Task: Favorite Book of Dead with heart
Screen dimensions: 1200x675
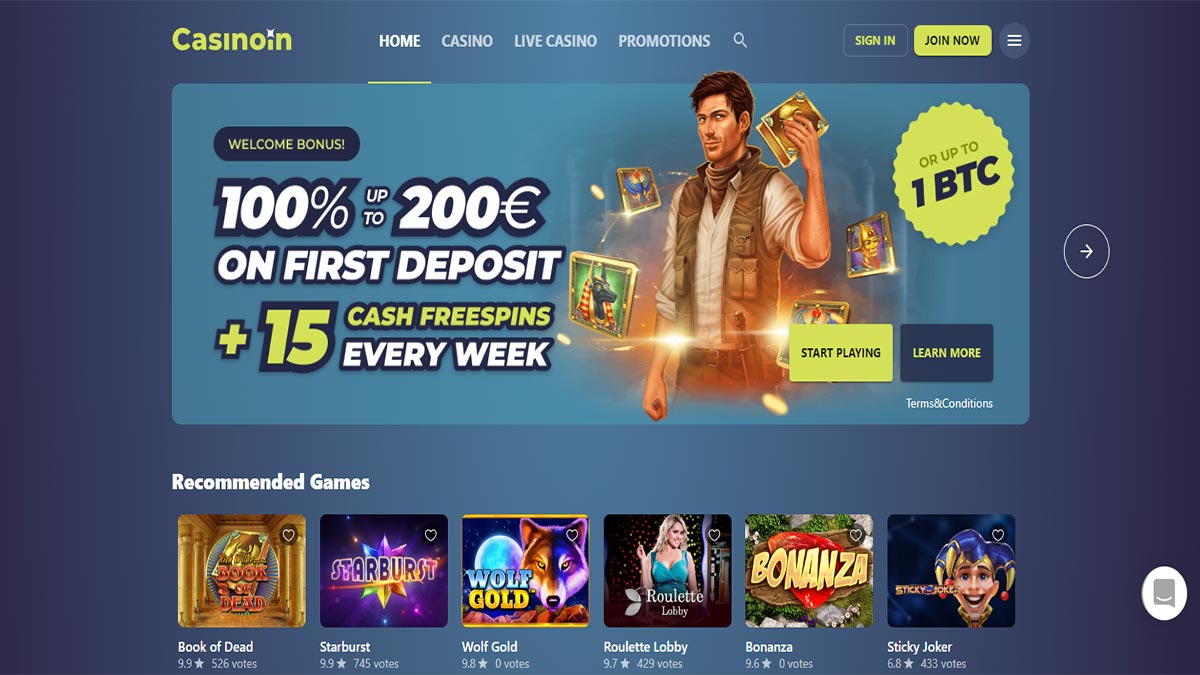Action: [289, 535]
